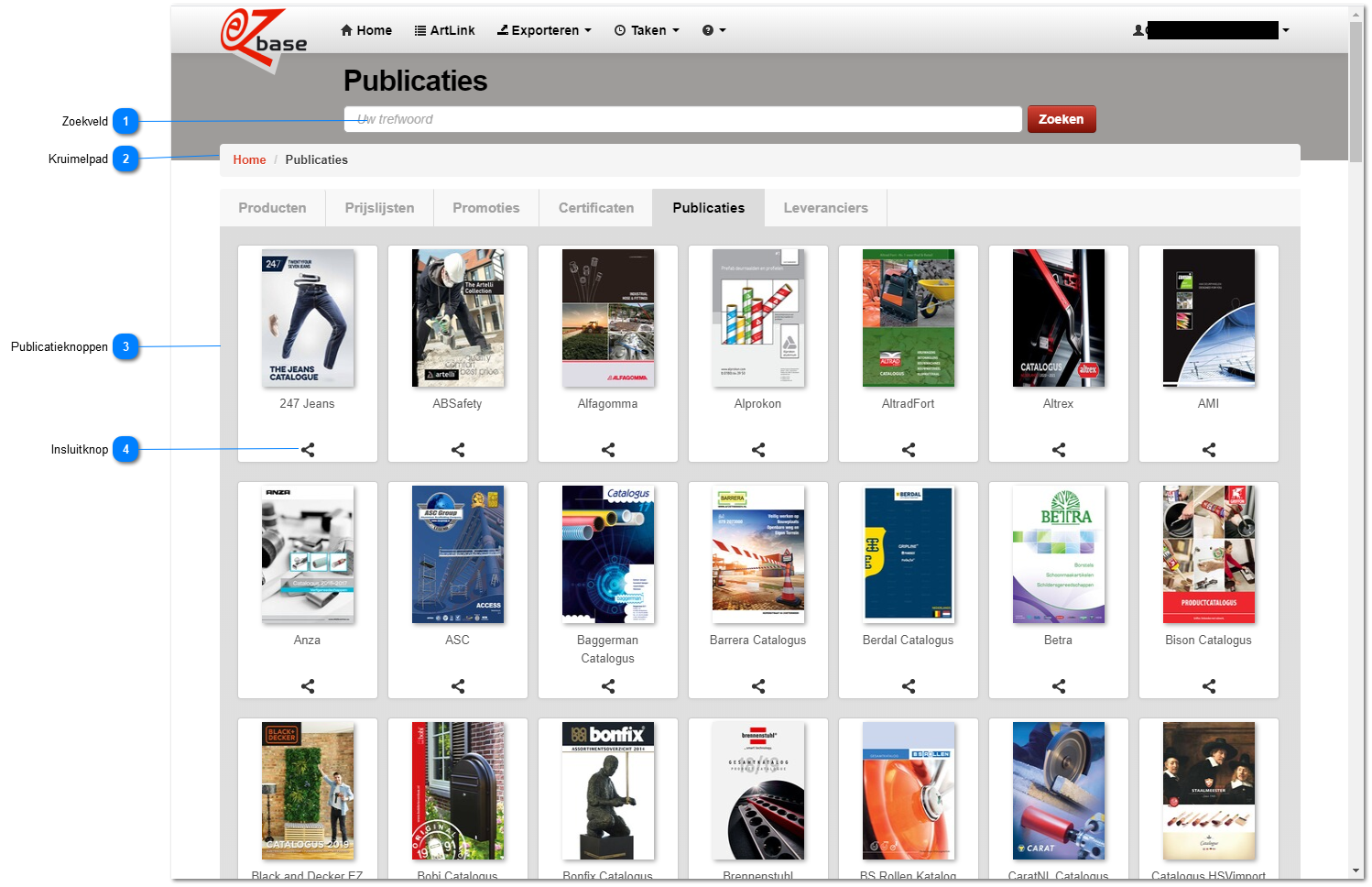
Task: Switch to the Prijslijsten tab
Action: (380, 208)
